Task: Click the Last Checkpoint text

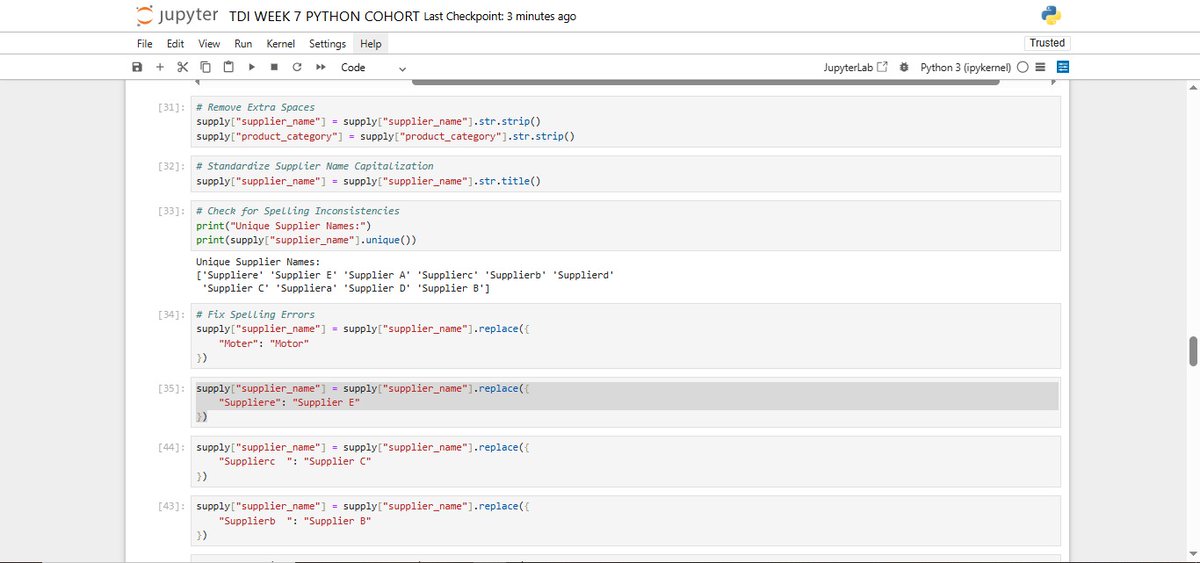Action: coord(500,16)
